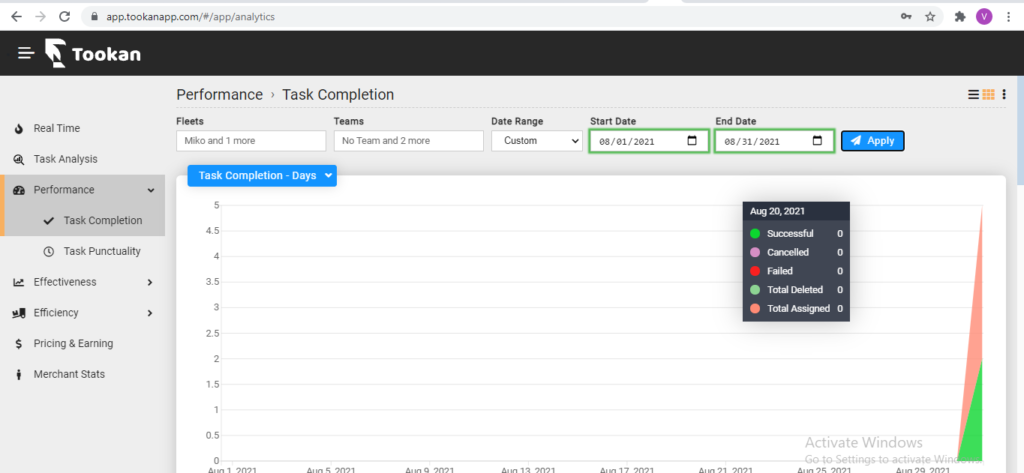Screen dimensions: 1024x473
Task: Click Performance breadcrumb link
Action: 219,95
